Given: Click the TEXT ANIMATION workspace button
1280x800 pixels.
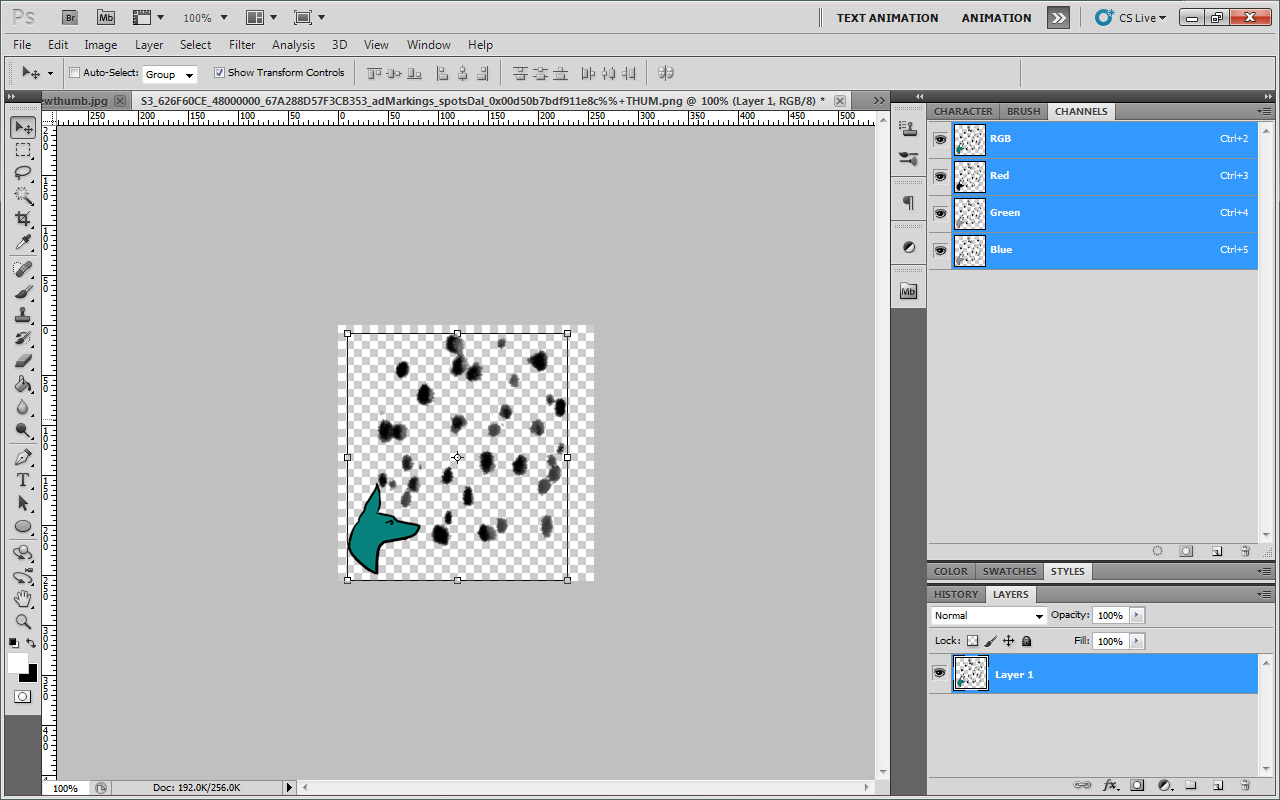Looking at the screenshot, I should click(x=887, y=18).
